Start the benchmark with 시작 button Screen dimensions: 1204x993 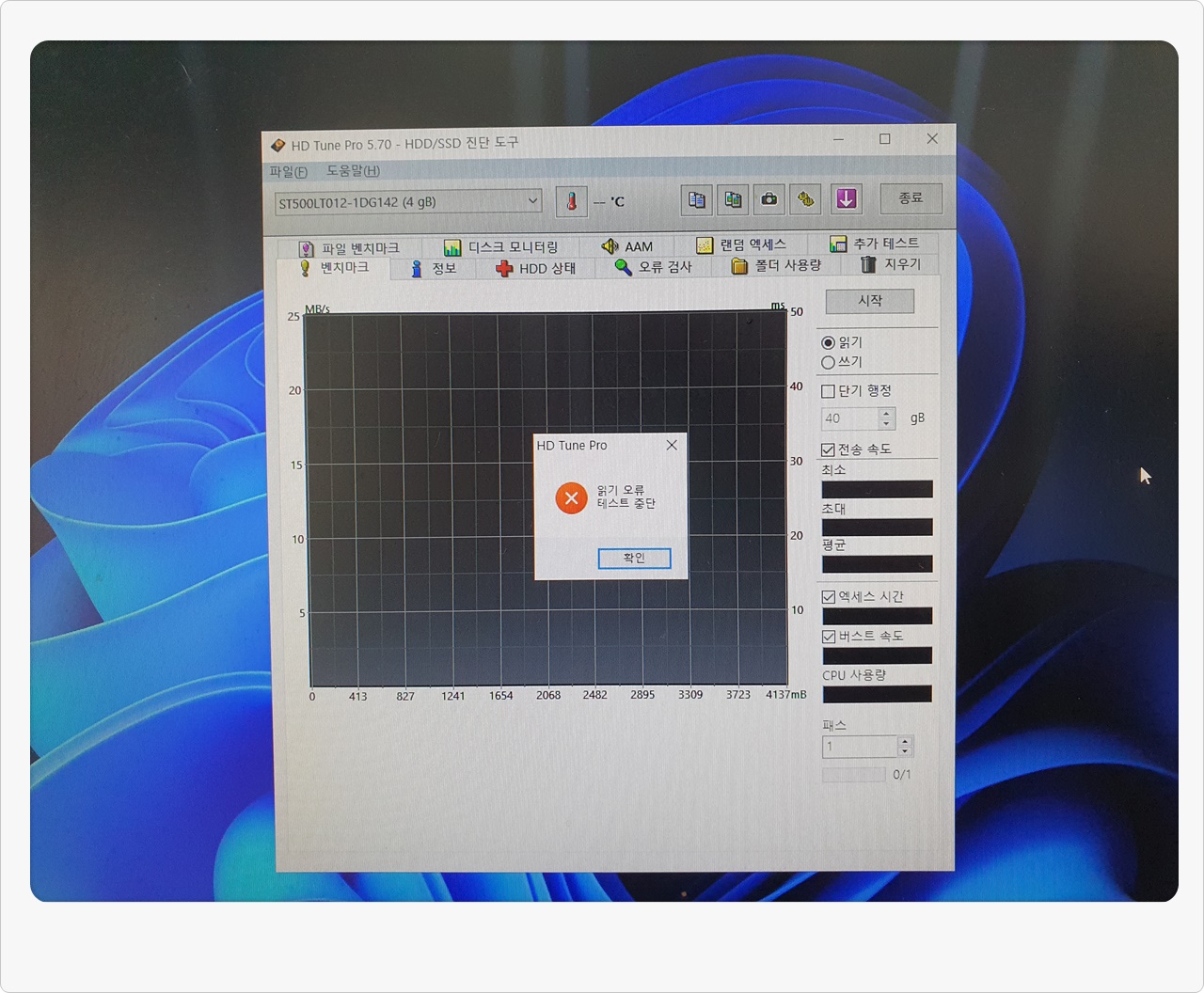coord(870,301)
